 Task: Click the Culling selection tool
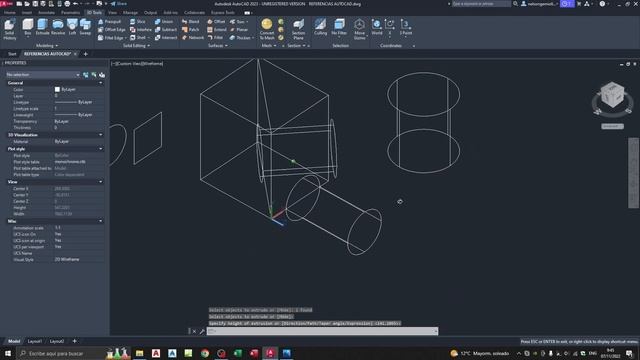coord(320,27)
